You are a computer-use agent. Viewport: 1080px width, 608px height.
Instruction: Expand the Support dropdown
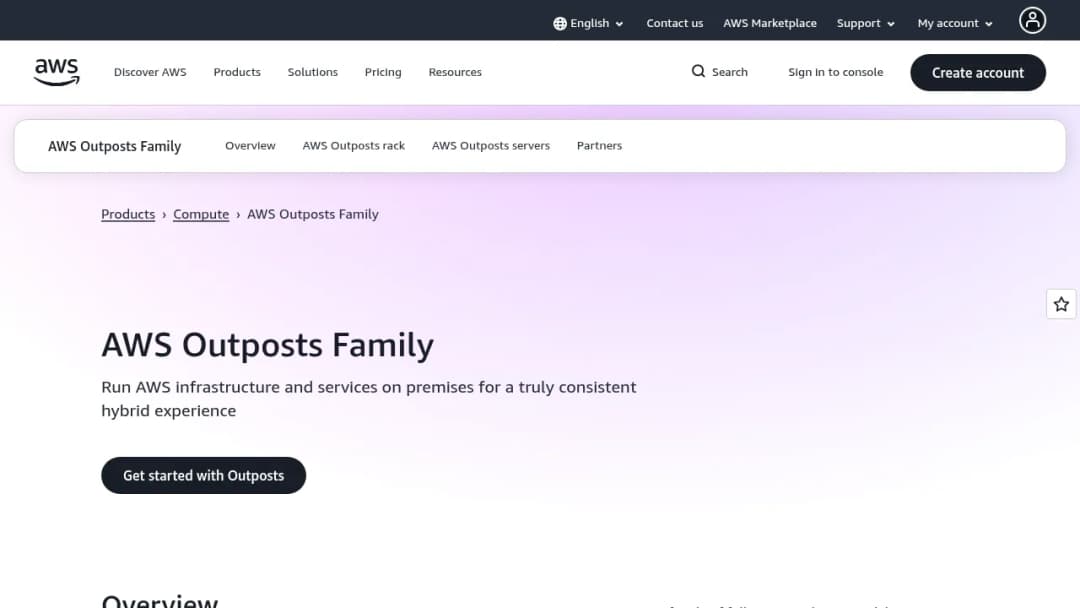866,23
